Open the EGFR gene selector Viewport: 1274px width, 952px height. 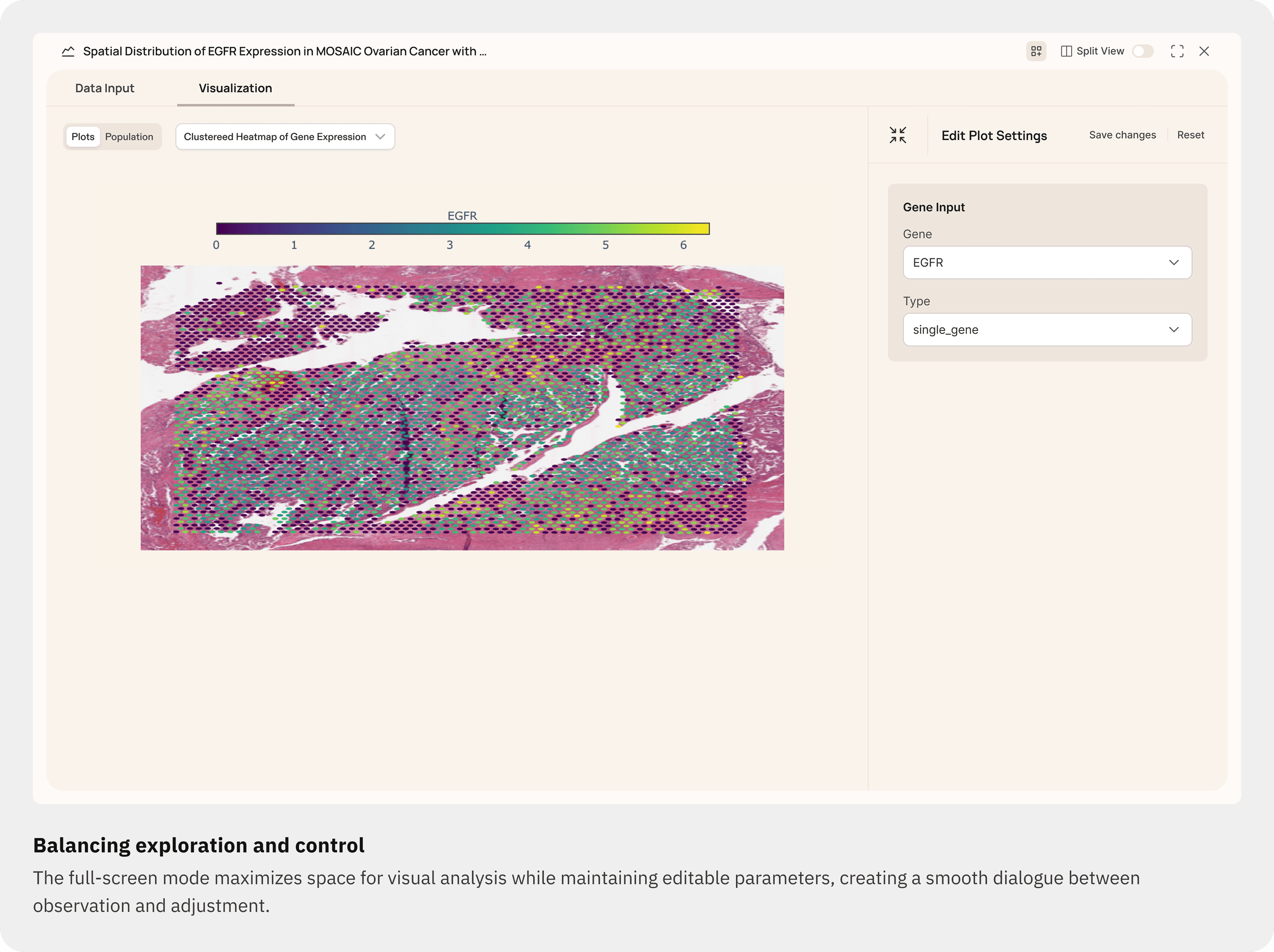(1037, 262)
